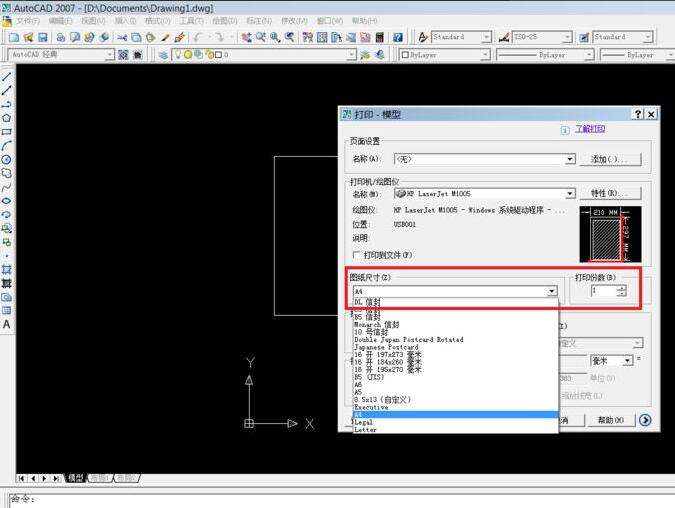
Task: Choose Executive paper size
Action: (455, 407)
